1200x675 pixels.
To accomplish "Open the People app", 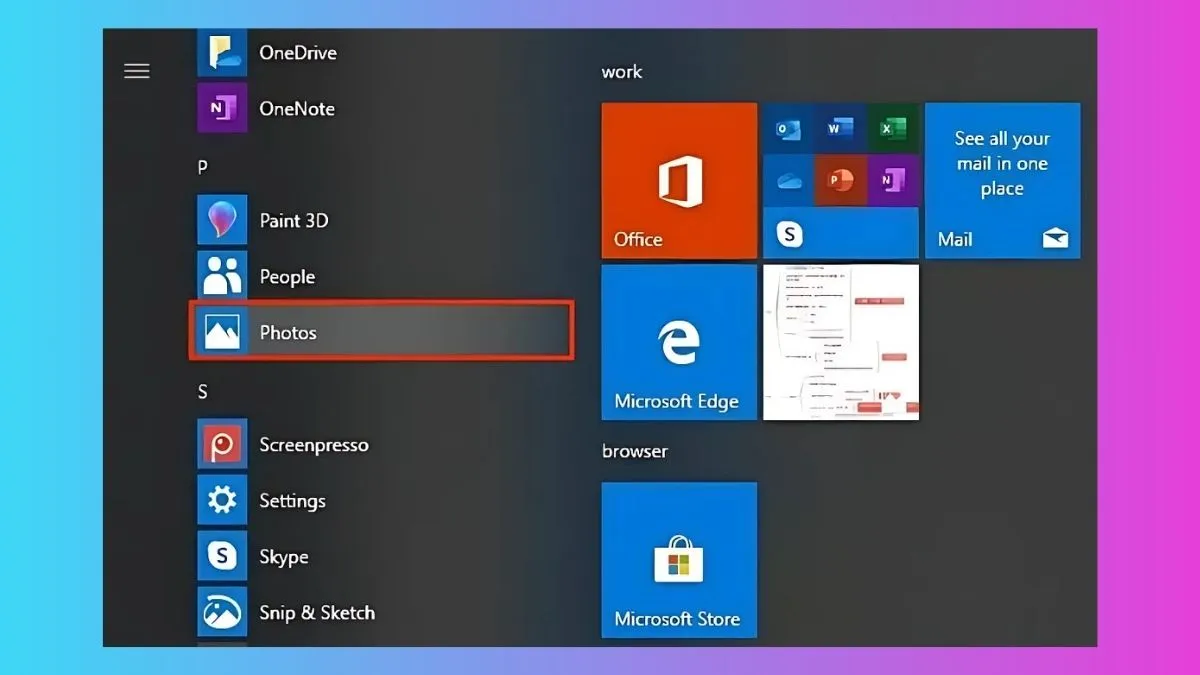I will point(288,276).
